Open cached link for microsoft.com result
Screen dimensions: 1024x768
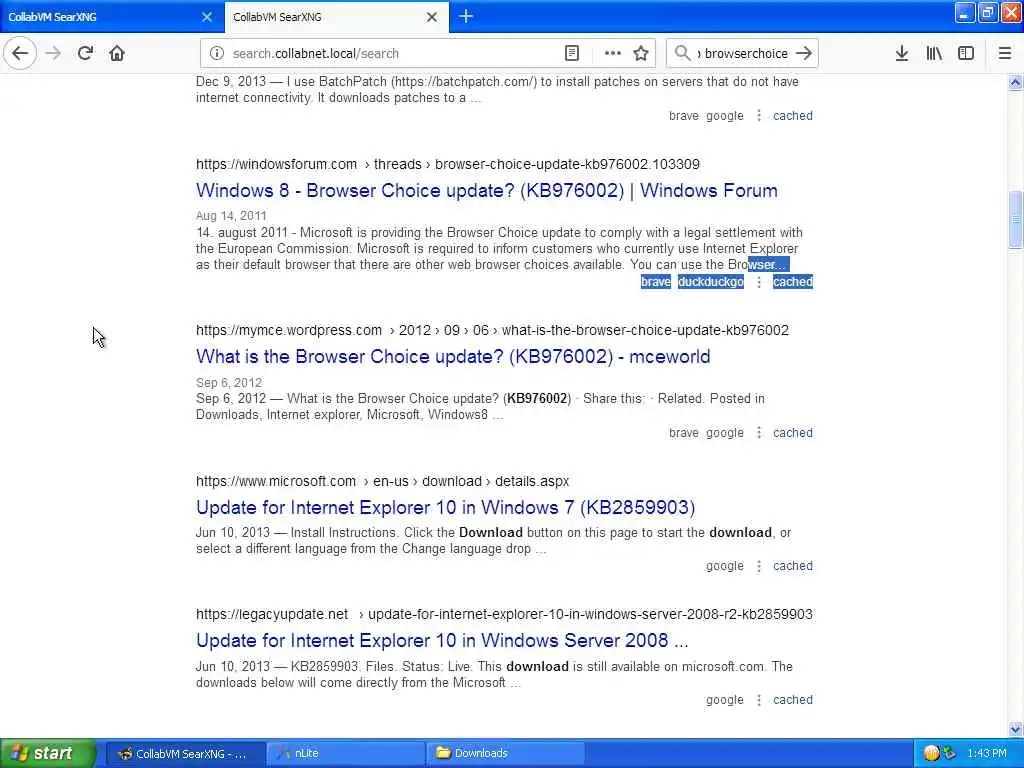pos(793,566)
